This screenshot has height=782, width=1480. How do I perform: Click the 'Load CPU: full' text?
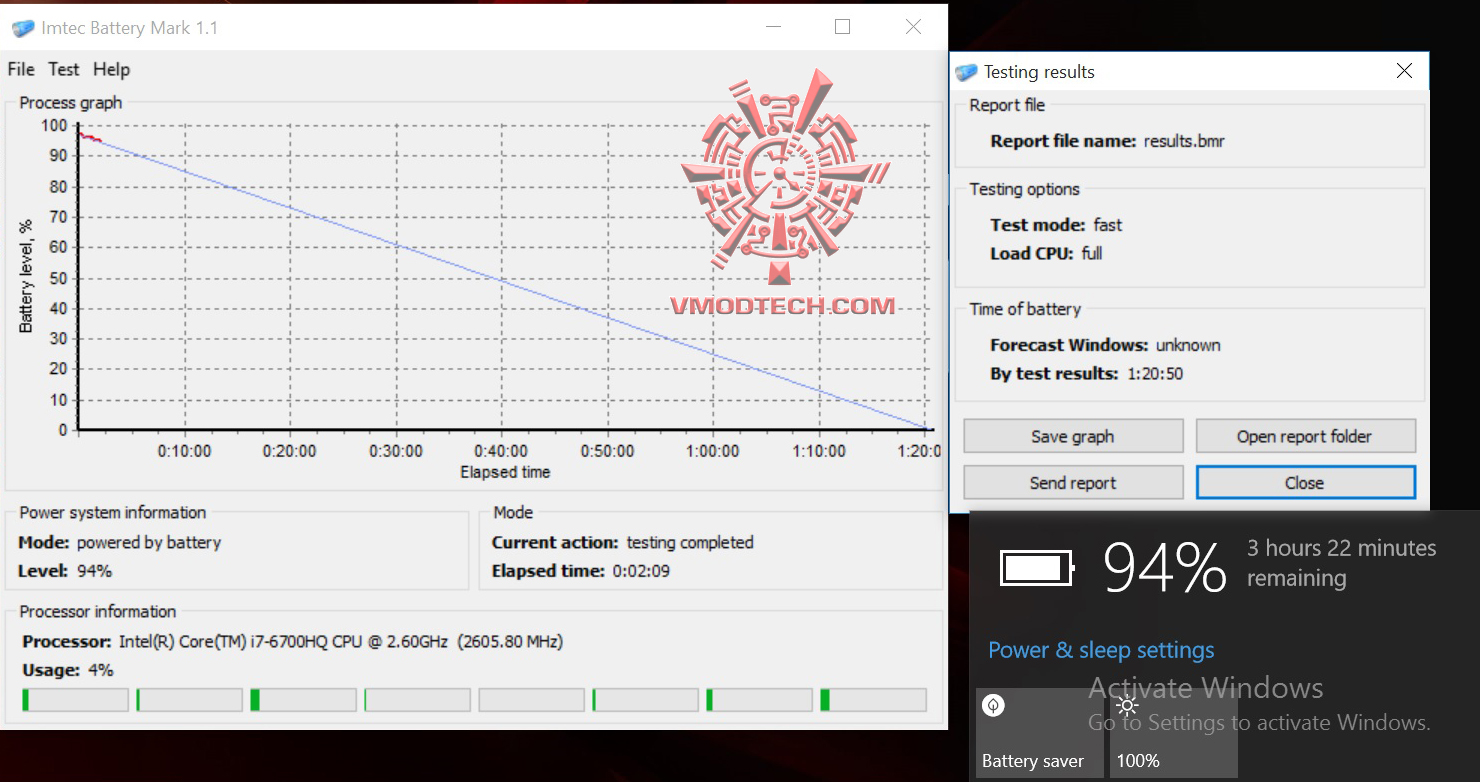point(1046,253)
